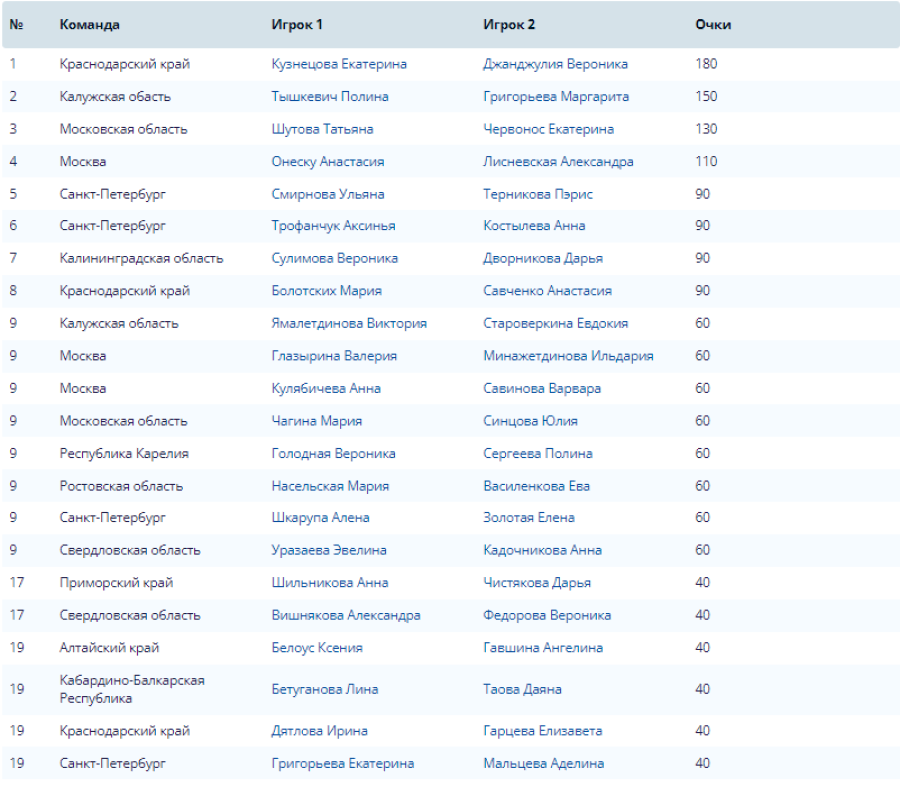Open Трофанчук Аксинья link
Image resolution: width=900 pixels, height=787 pixels.
(333, 226)
